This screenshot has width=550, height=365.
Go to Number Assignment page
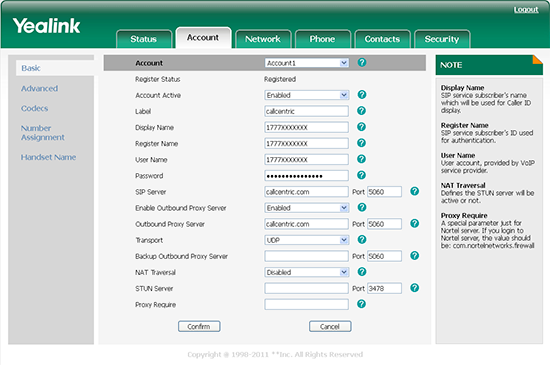point(42,133)
